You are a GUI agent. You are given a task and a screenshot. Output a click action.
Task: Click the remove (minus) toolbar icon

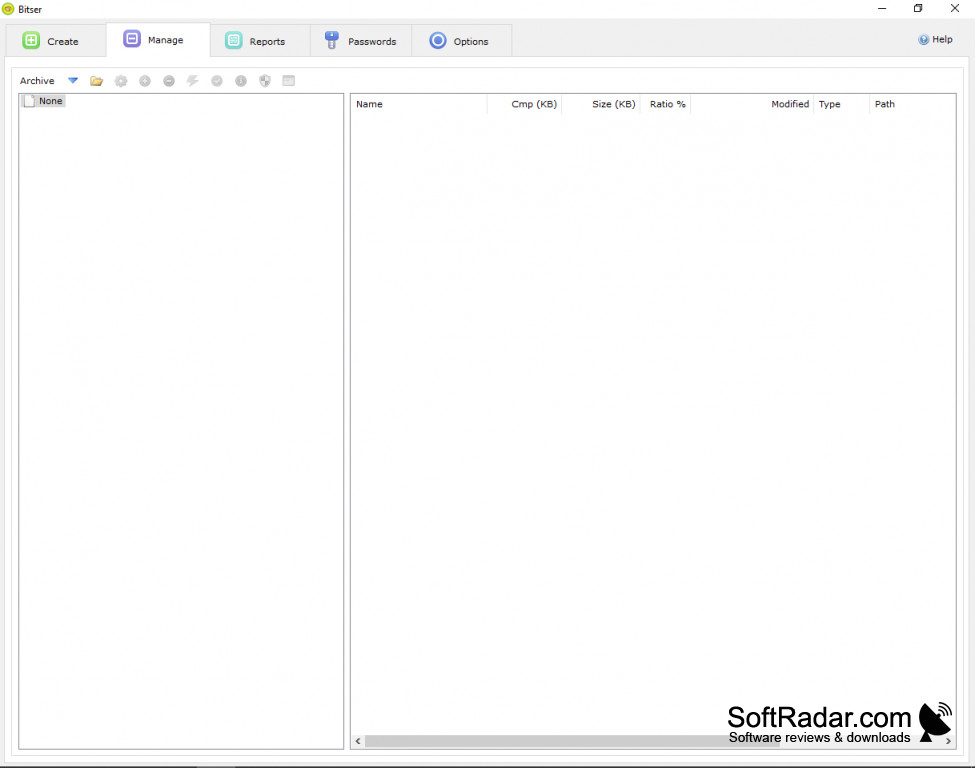[x=169, y=81]
